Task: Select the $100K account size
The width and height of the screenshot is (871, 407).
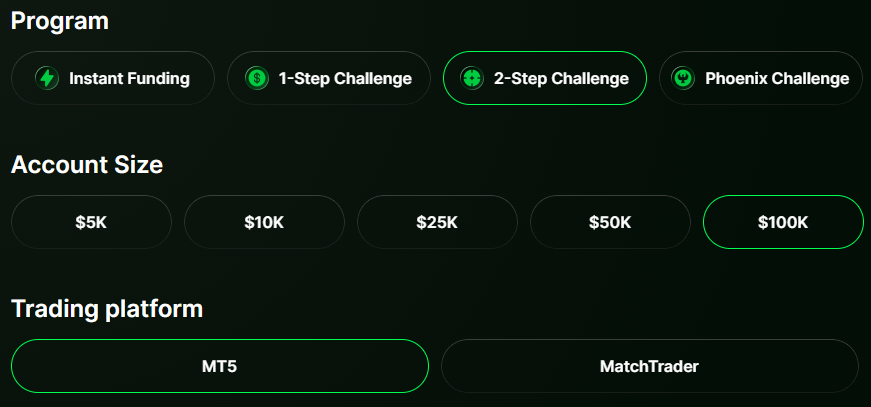Action: point(783,222)
